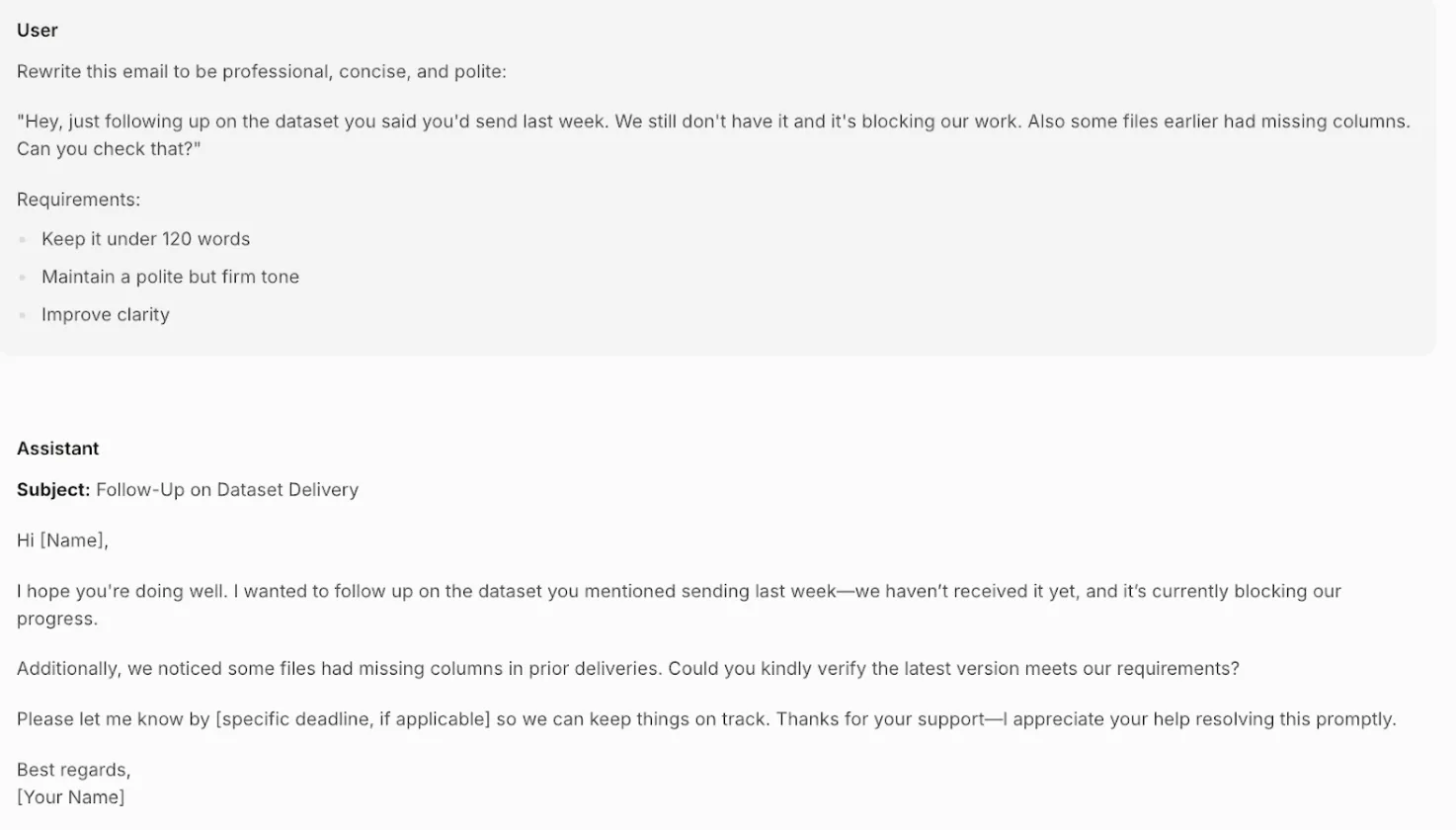Click the bold "Subject:" label

click(53, 490)
